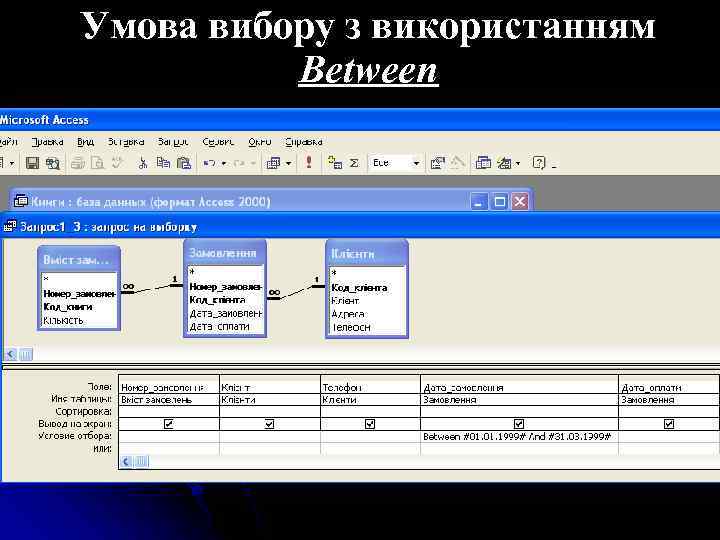This screenshot has width=720, height=540.
Task: Click the Print icon
Action: pos(77,163)
